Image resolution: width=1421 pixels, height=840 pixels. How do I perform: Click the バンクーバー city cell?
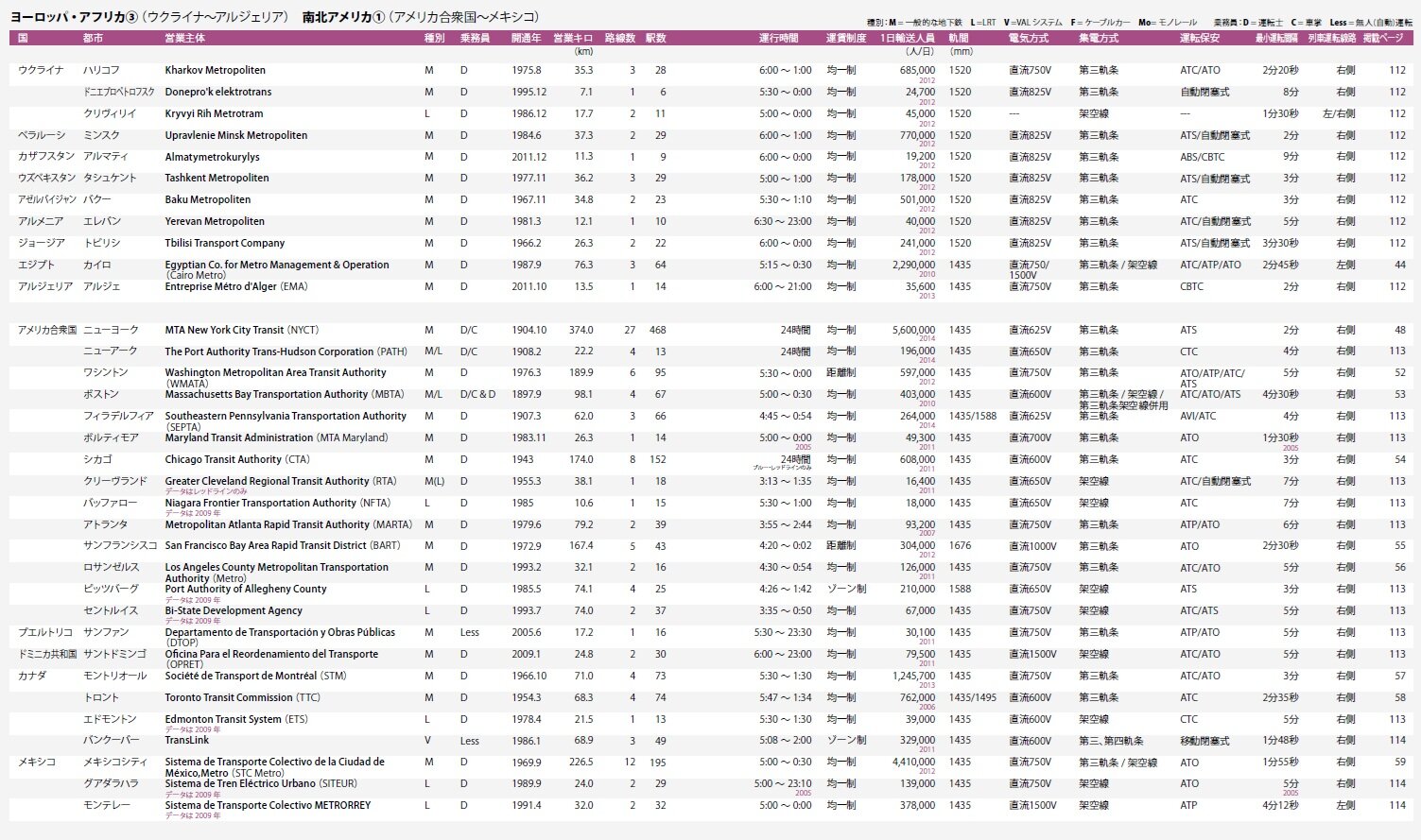point(111,741)
